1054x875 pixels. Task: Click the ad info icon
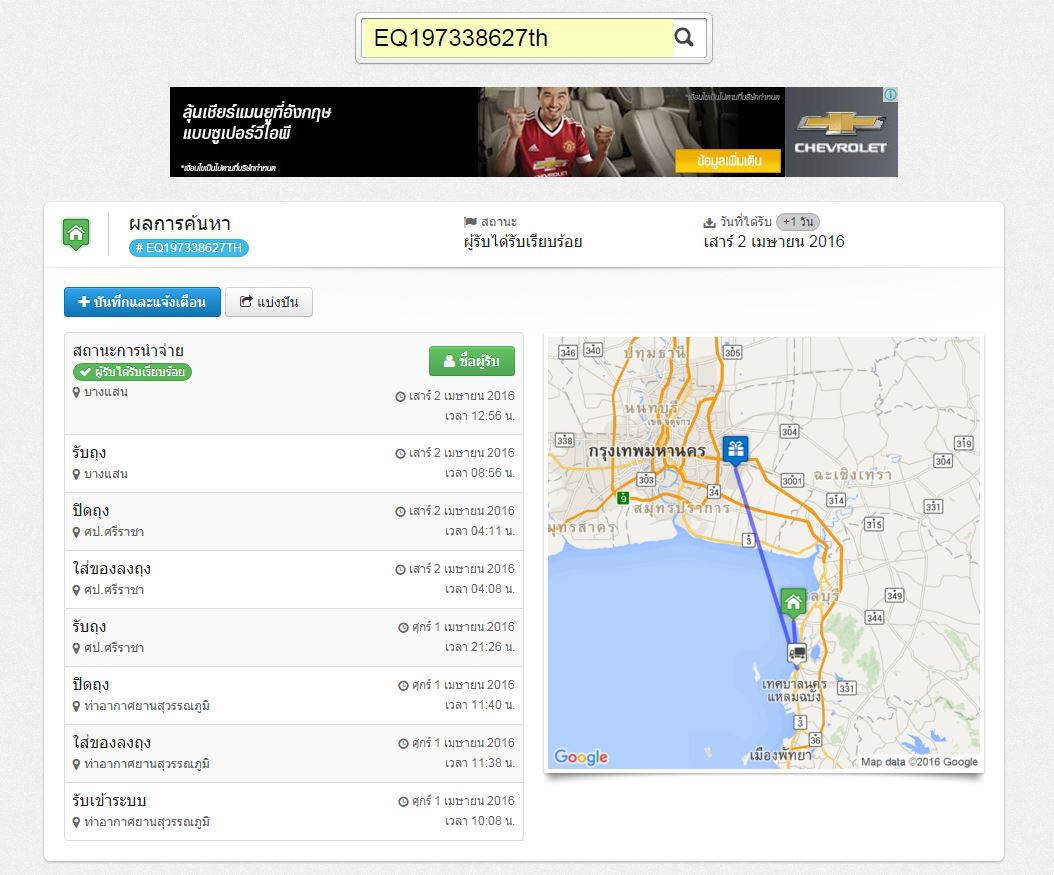[889, 95]
